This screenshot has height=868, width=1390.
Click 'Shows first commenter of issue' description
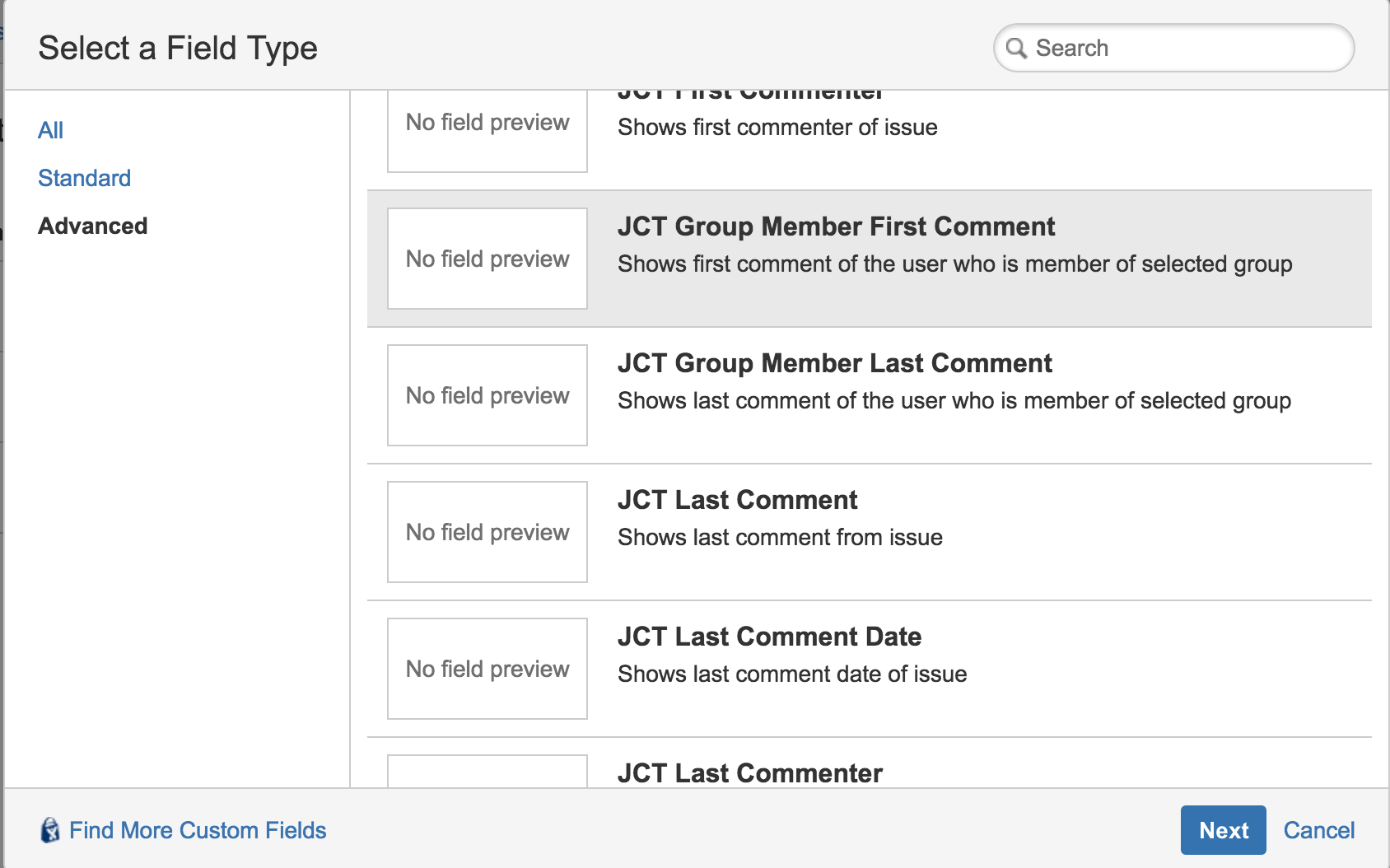777,127
